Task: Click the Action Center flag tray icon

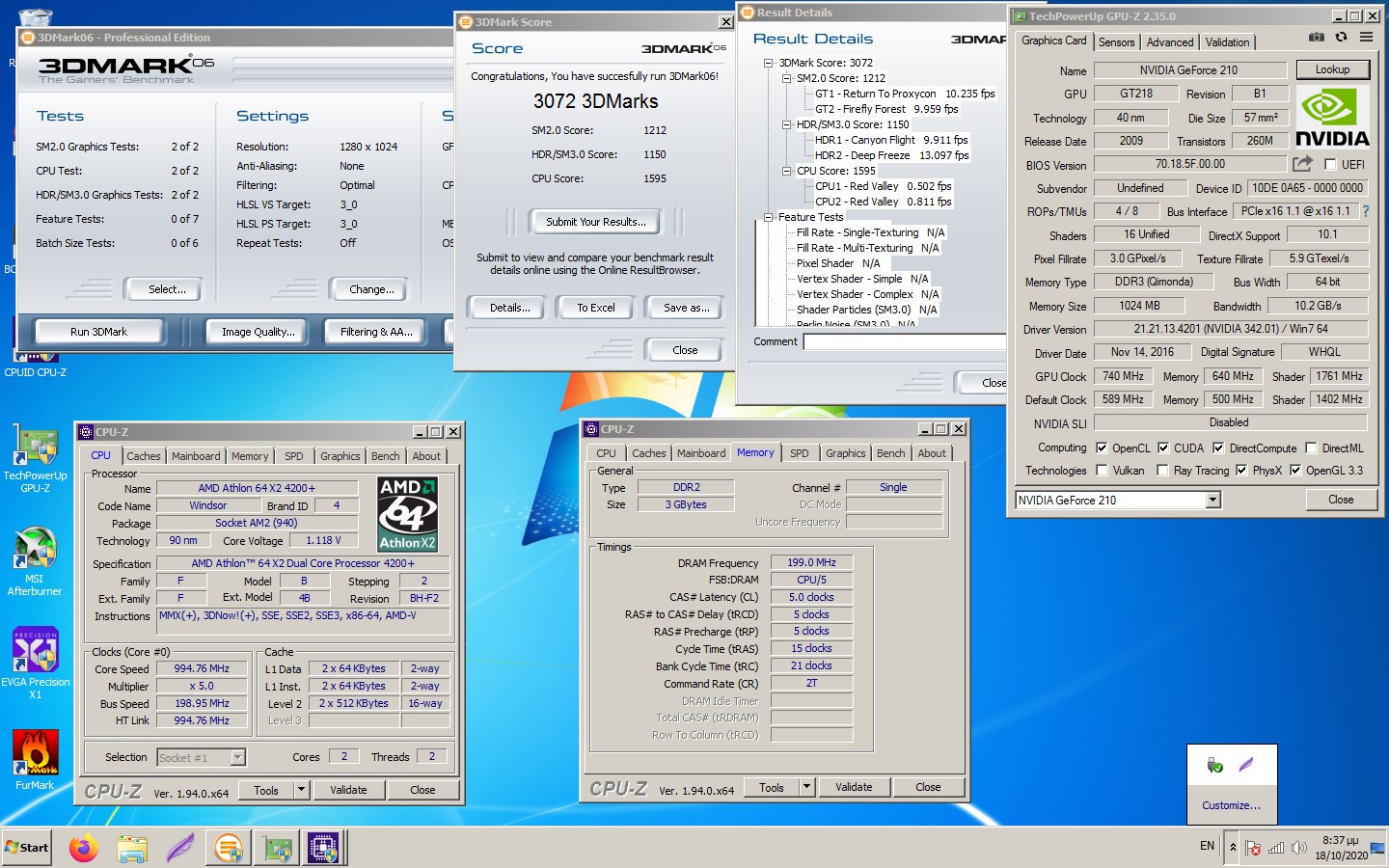Action: click(x=1253, y=848)
